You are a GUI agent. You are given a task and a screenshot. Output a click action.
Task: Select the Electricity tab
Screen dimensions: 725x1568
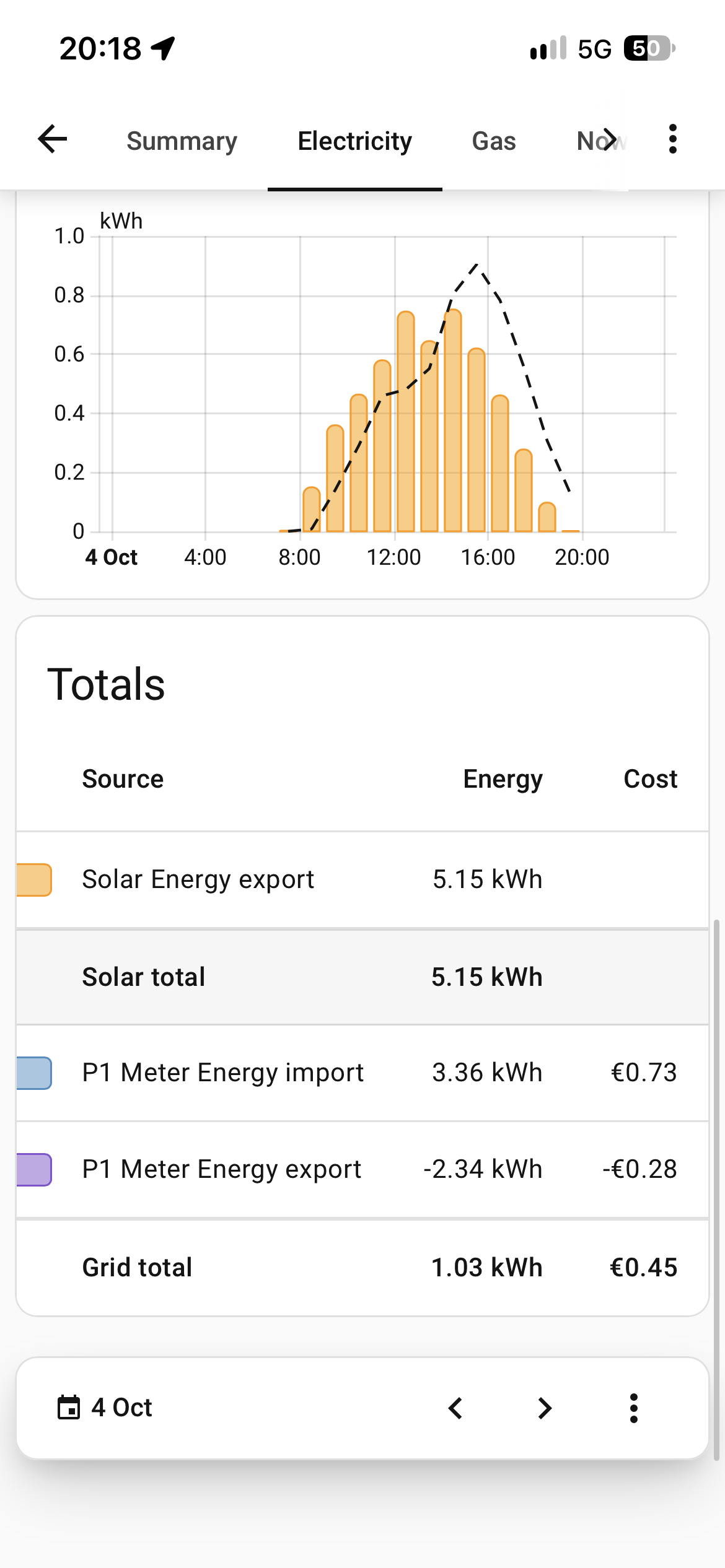(355, 141)
